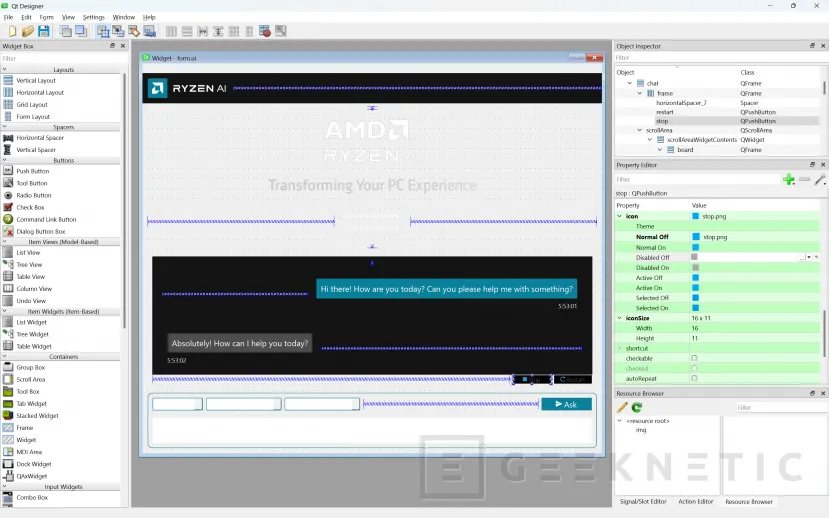Reload resources with green refresh icon
This screenshot has height=518, width=829.
(x=637, y=407)
